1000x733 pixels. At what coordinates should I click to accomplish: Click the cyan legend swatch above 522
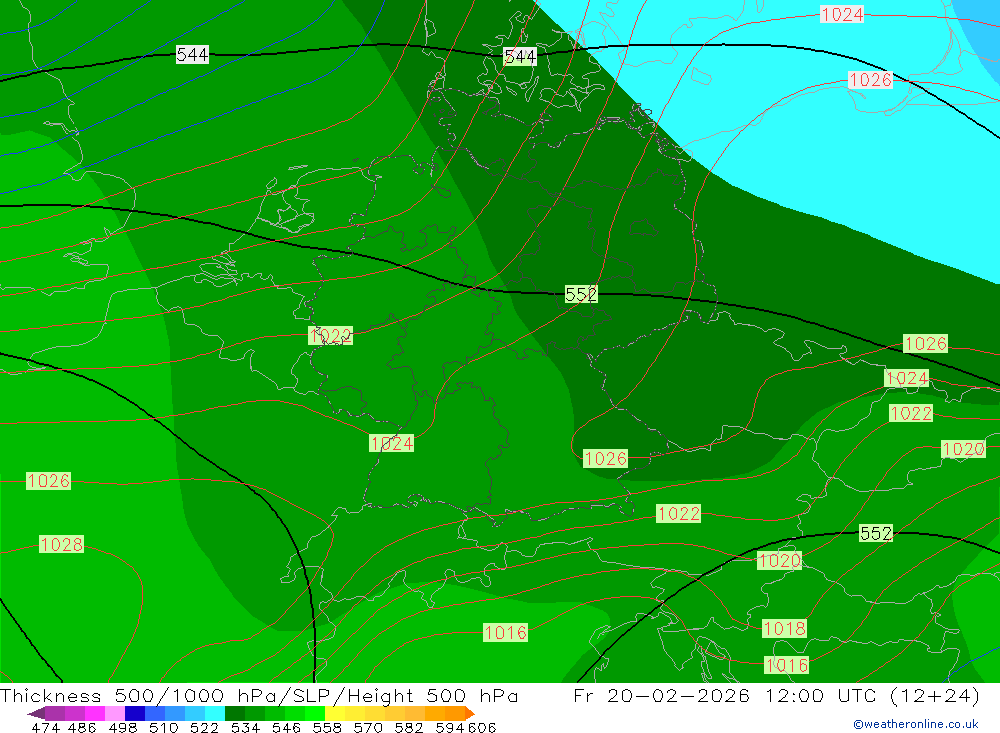point(215,713)
